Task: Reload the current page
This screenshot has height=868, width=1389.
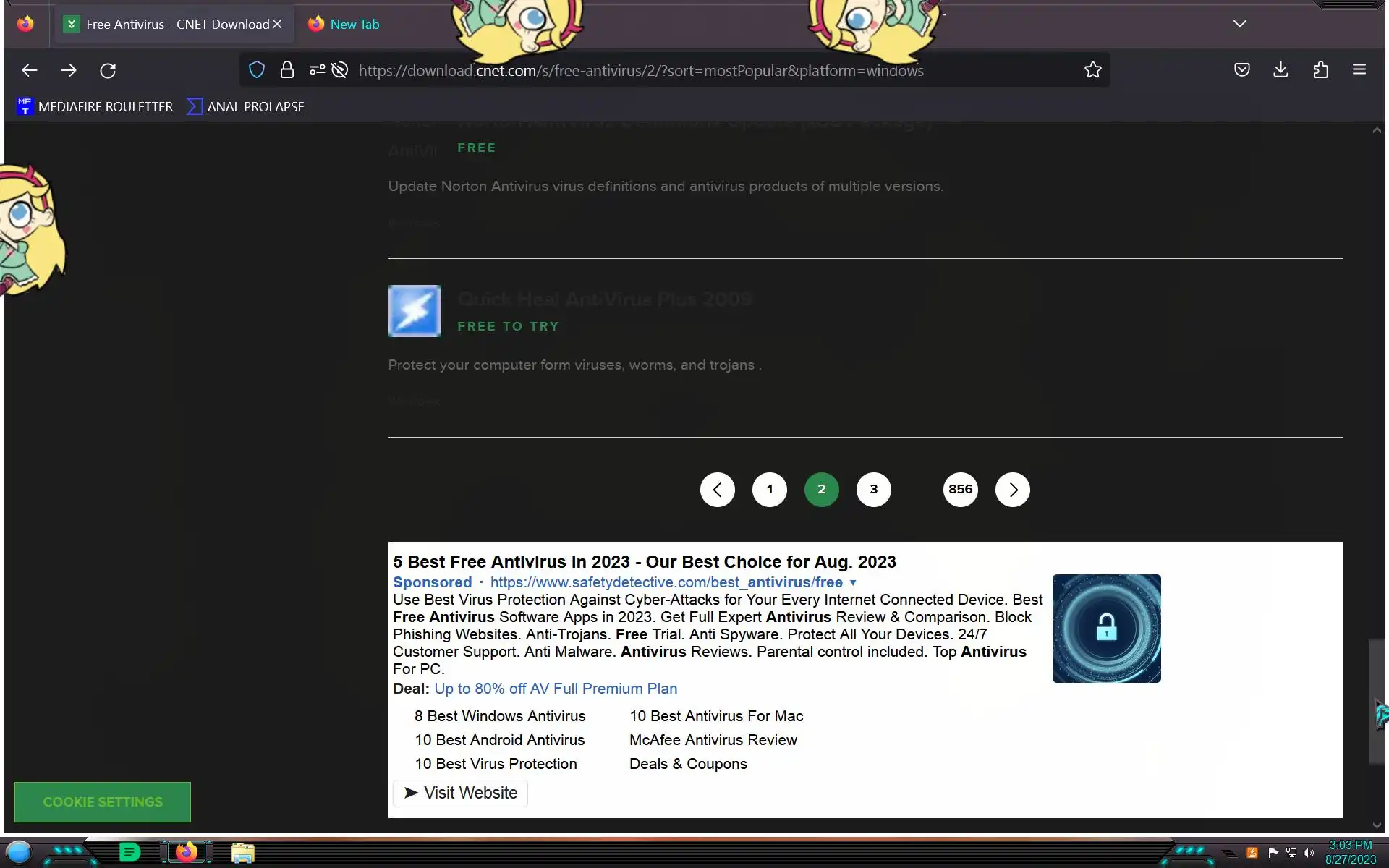Action: [108, 70]
